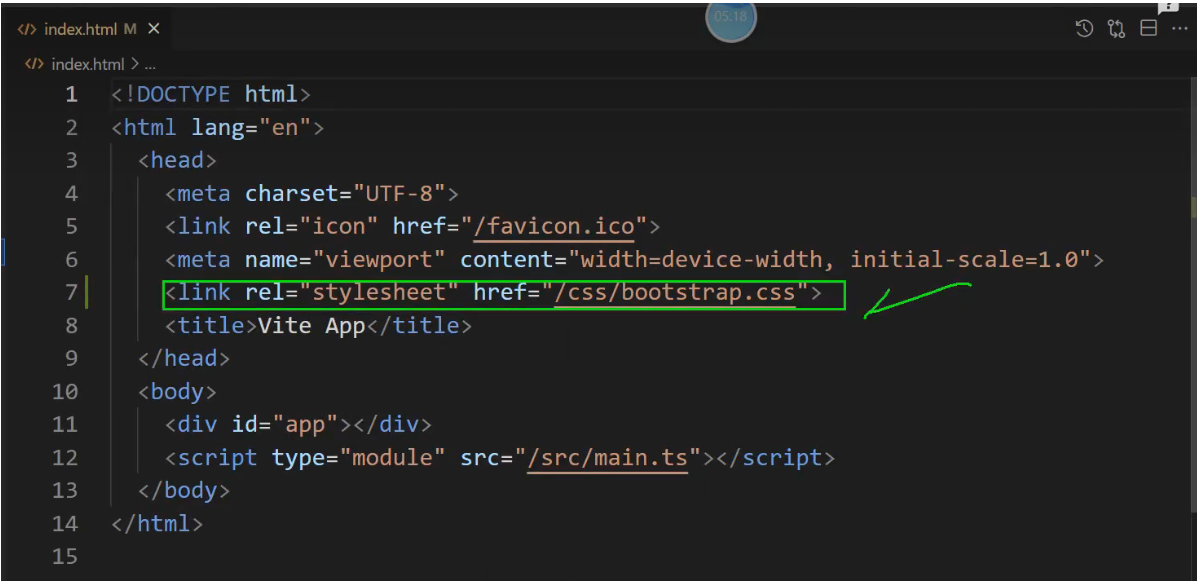
Task: Close the index.html tab
Action: point(153,29)
